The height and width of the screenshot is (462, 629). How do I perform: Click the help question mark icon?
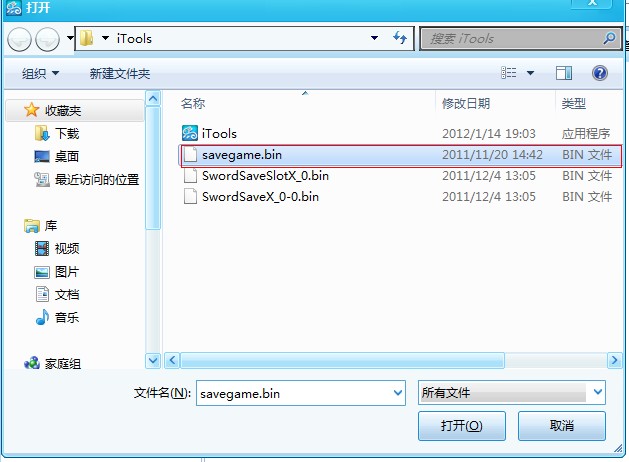(x=599, y=73)
